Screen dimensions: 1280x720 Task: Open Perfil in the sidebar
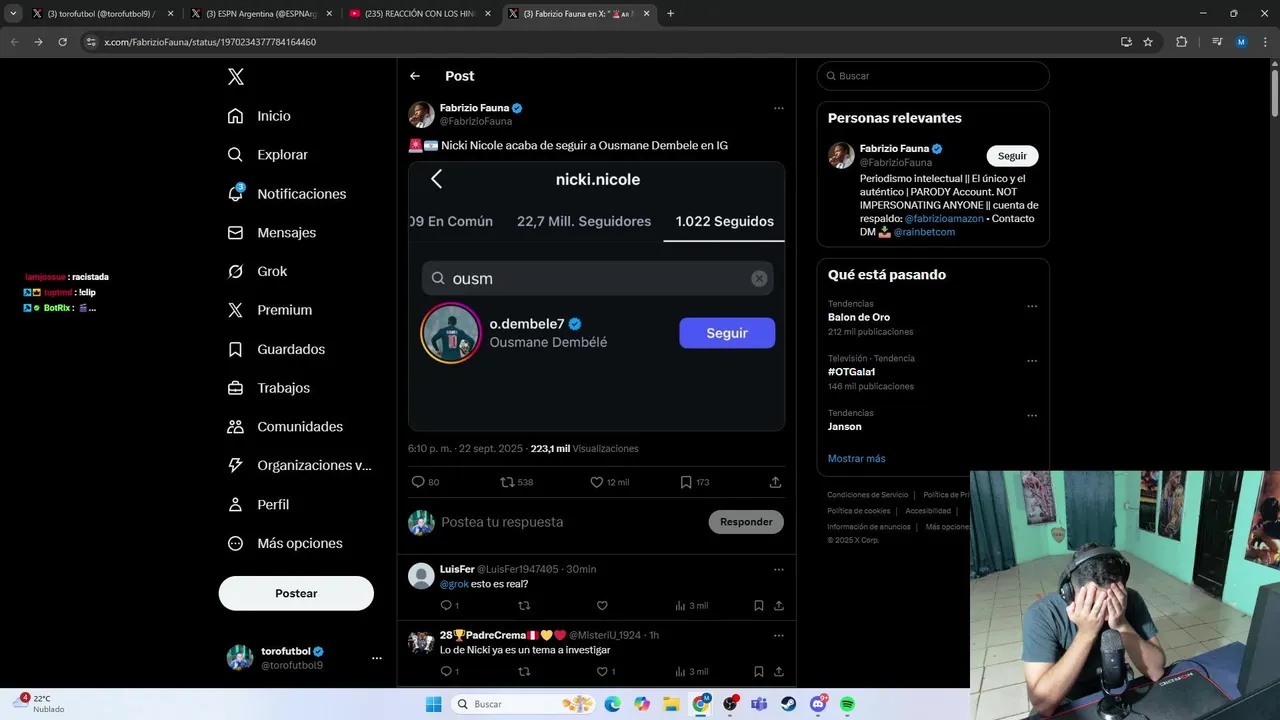coord(258,504)
